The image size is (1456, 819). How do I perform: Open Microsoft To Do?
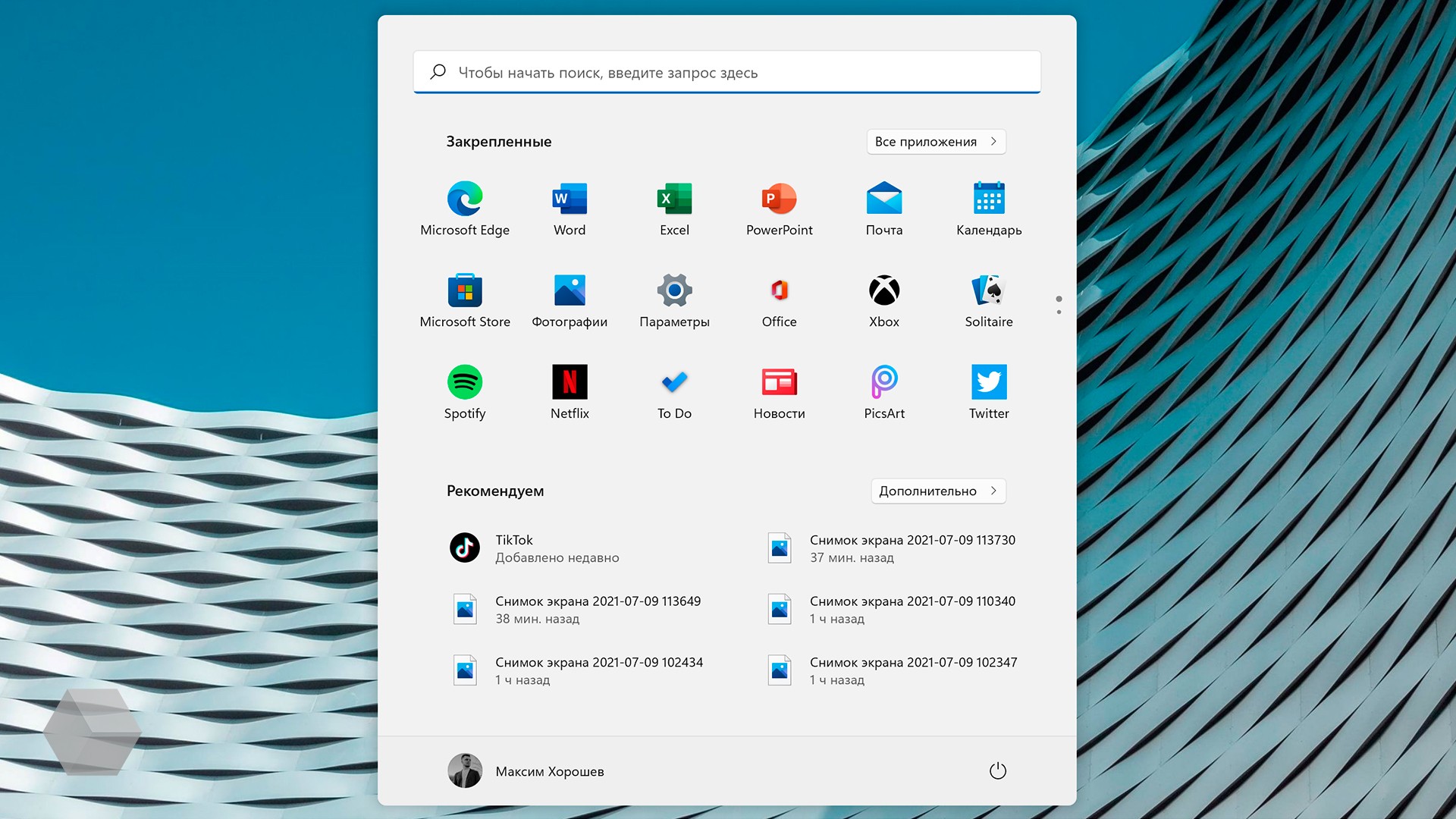tap(674, 393)
